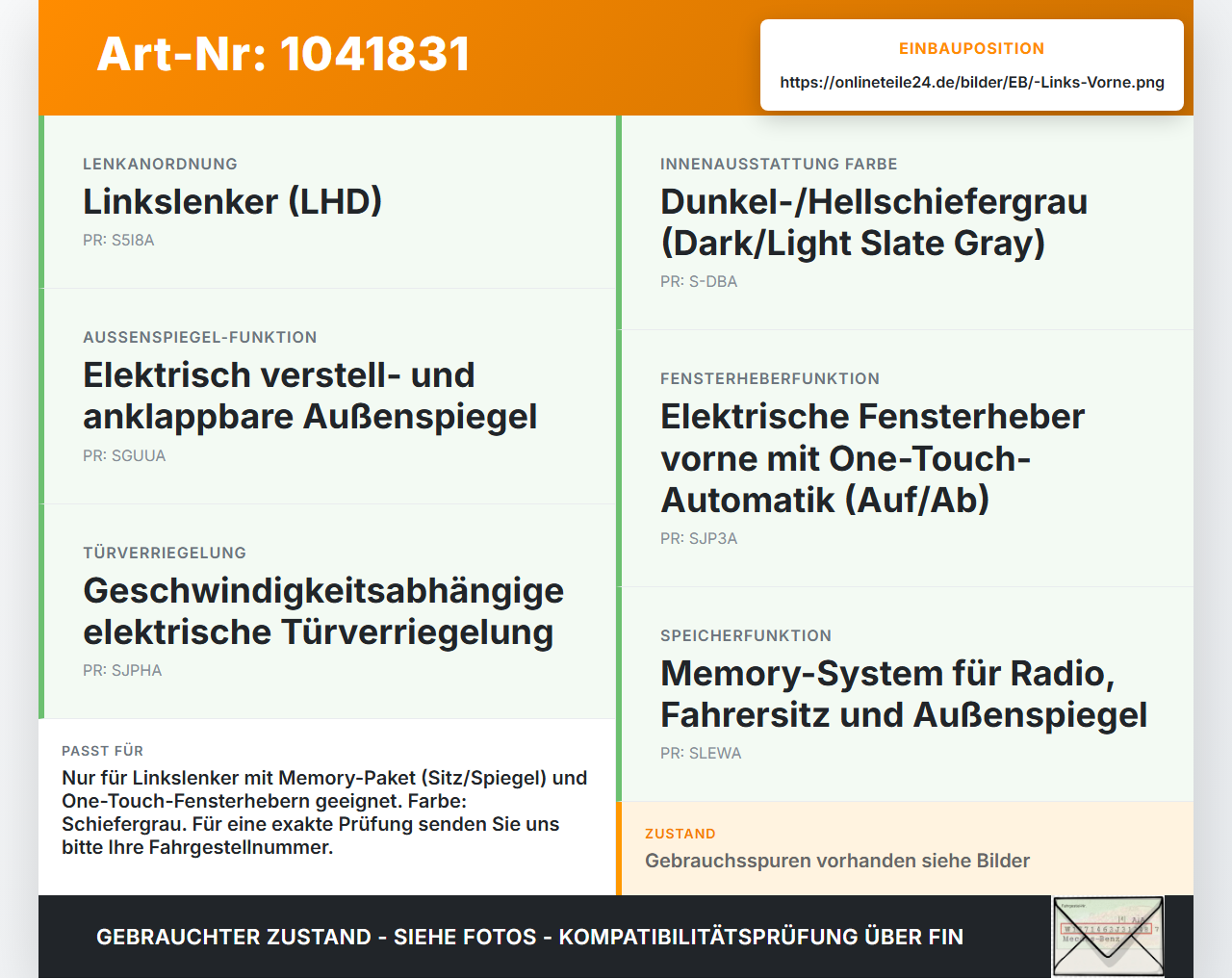Click the INNENAUSSTATTUNG FARBE label

(779, 164)
